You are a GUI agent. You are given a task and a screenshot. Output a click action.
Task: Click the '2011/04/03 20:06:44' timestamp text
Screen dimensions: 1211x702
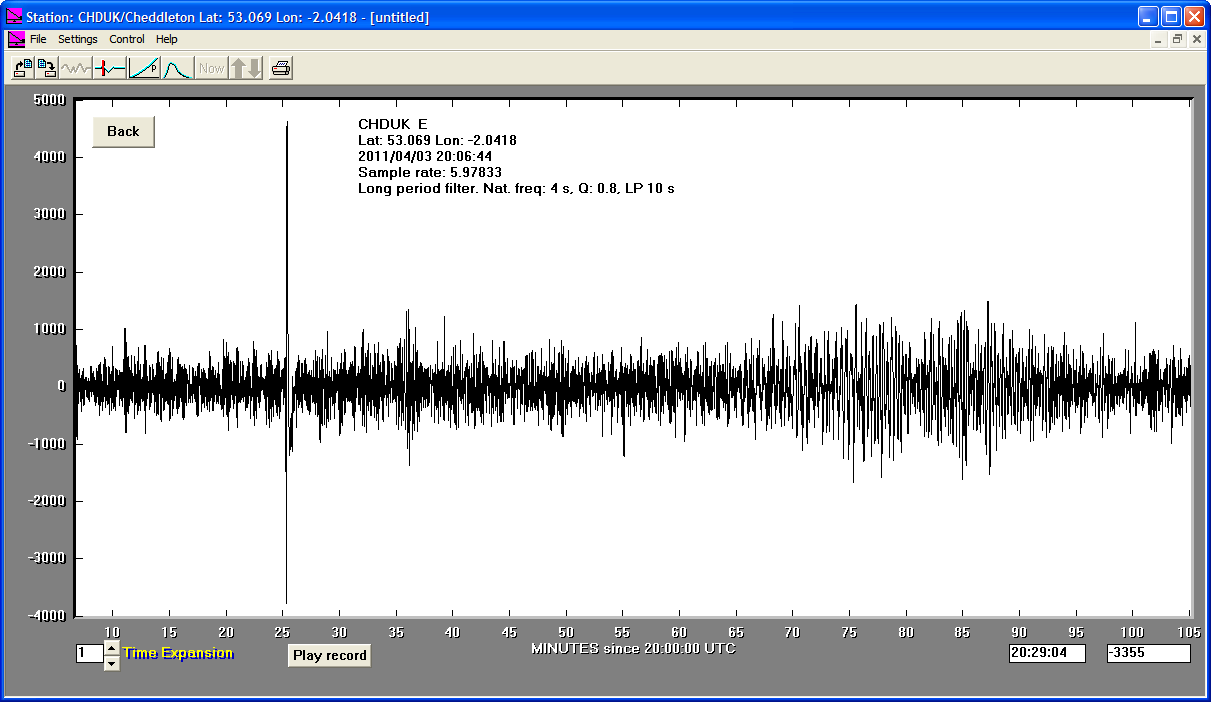(x=425, y=156)
